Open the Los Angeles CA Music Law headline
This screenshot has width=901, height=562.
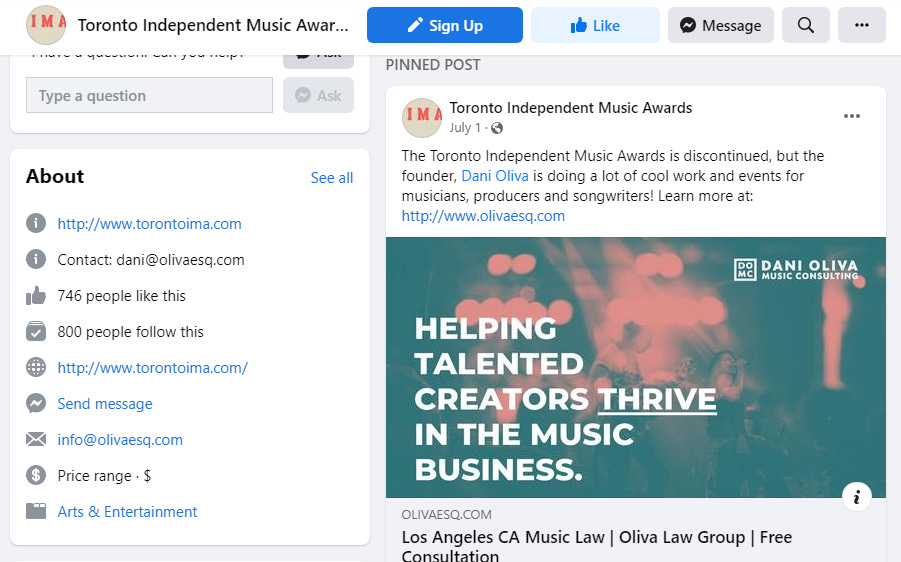coord(597,546)
